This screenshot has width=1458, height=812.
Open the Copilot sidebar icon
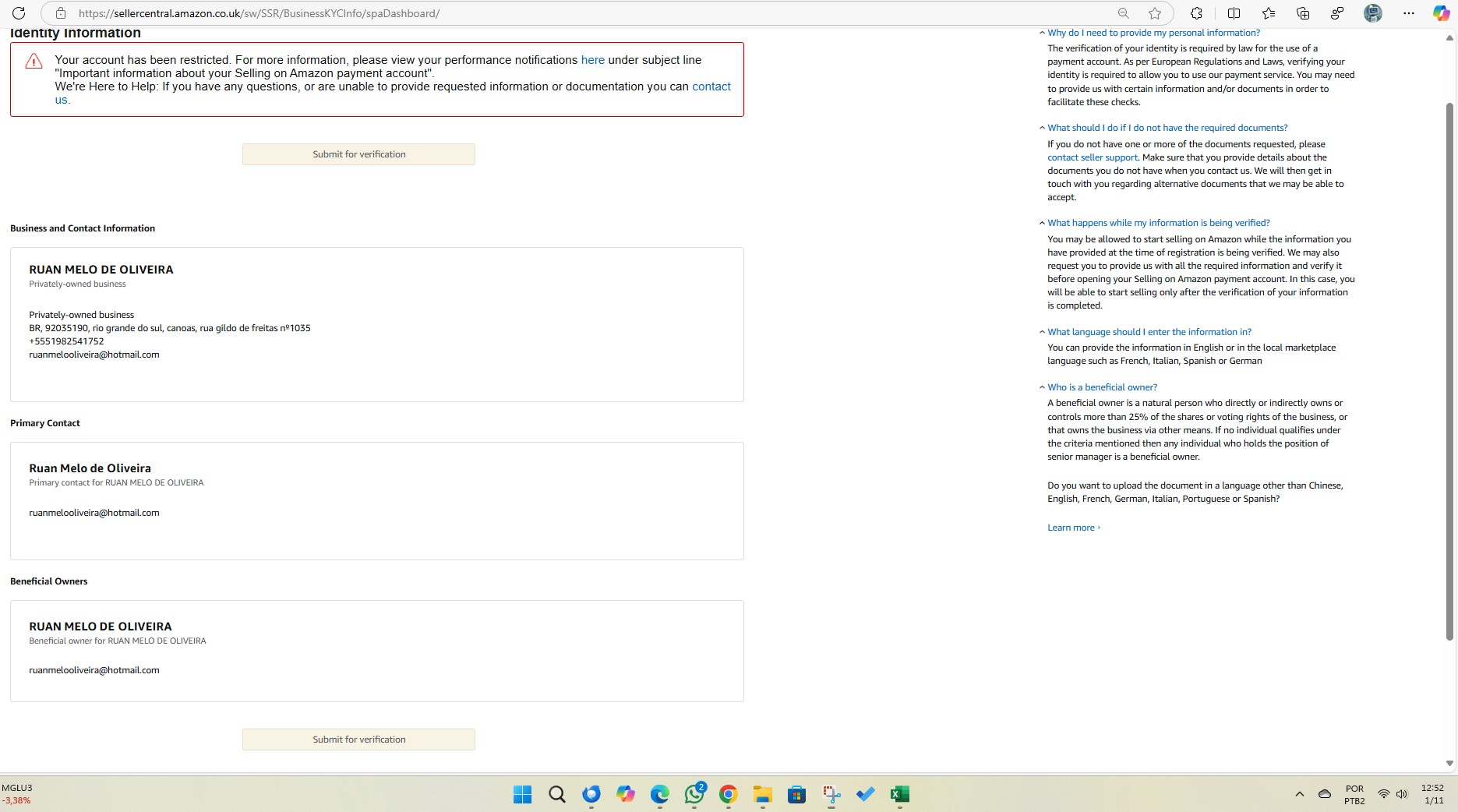tap(1442, 13)
